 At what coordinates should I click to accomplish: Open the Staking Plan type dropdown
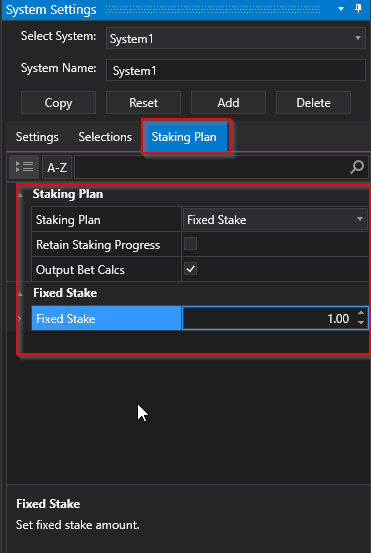(x=275, y=219)
